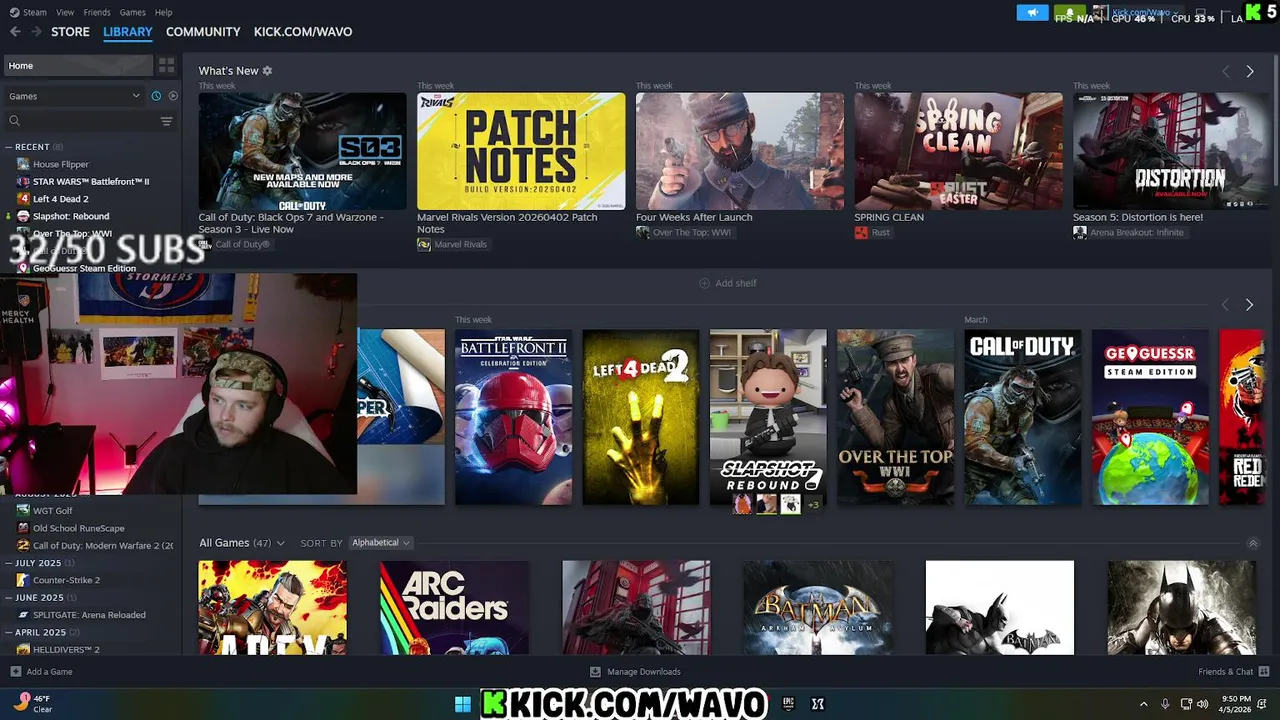The height and width of the screenshot is (720, 1280).
Task: Toggle sort by recent clock icon
Action: point(156,96)
